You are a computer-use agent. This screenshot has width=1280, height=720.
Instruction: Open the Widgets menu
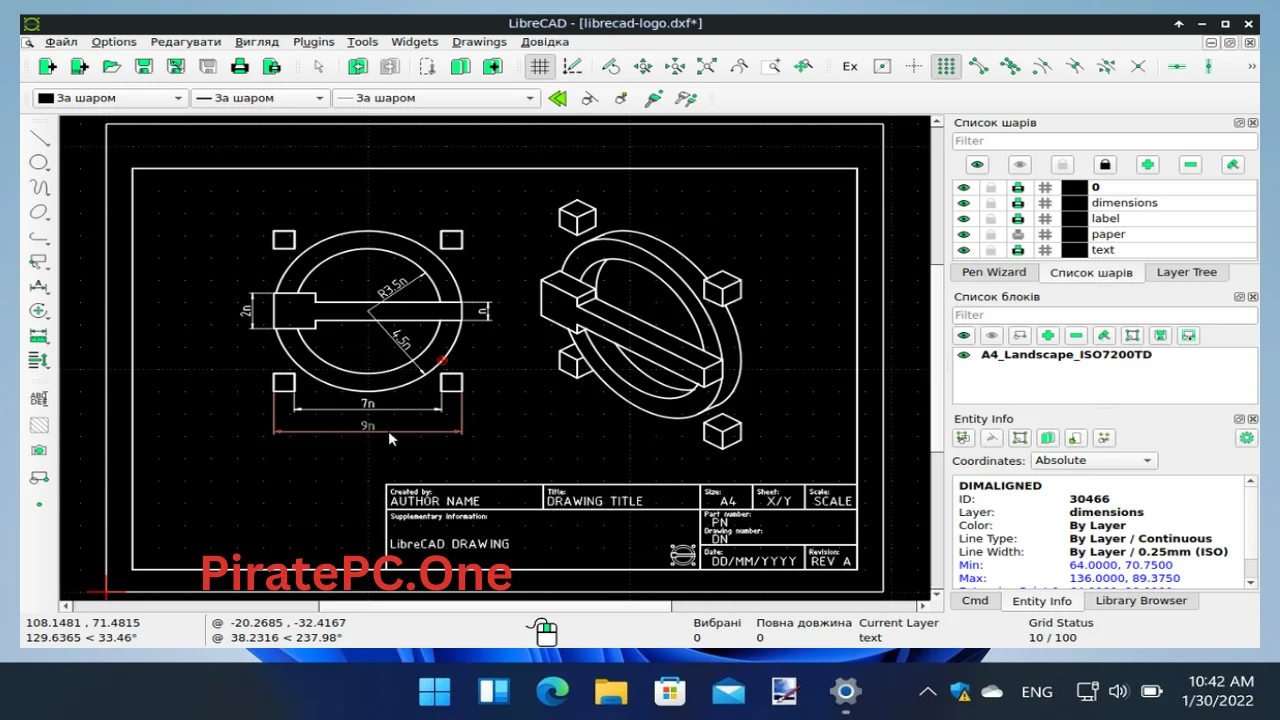pyautogui.click(x=414, y=42)
